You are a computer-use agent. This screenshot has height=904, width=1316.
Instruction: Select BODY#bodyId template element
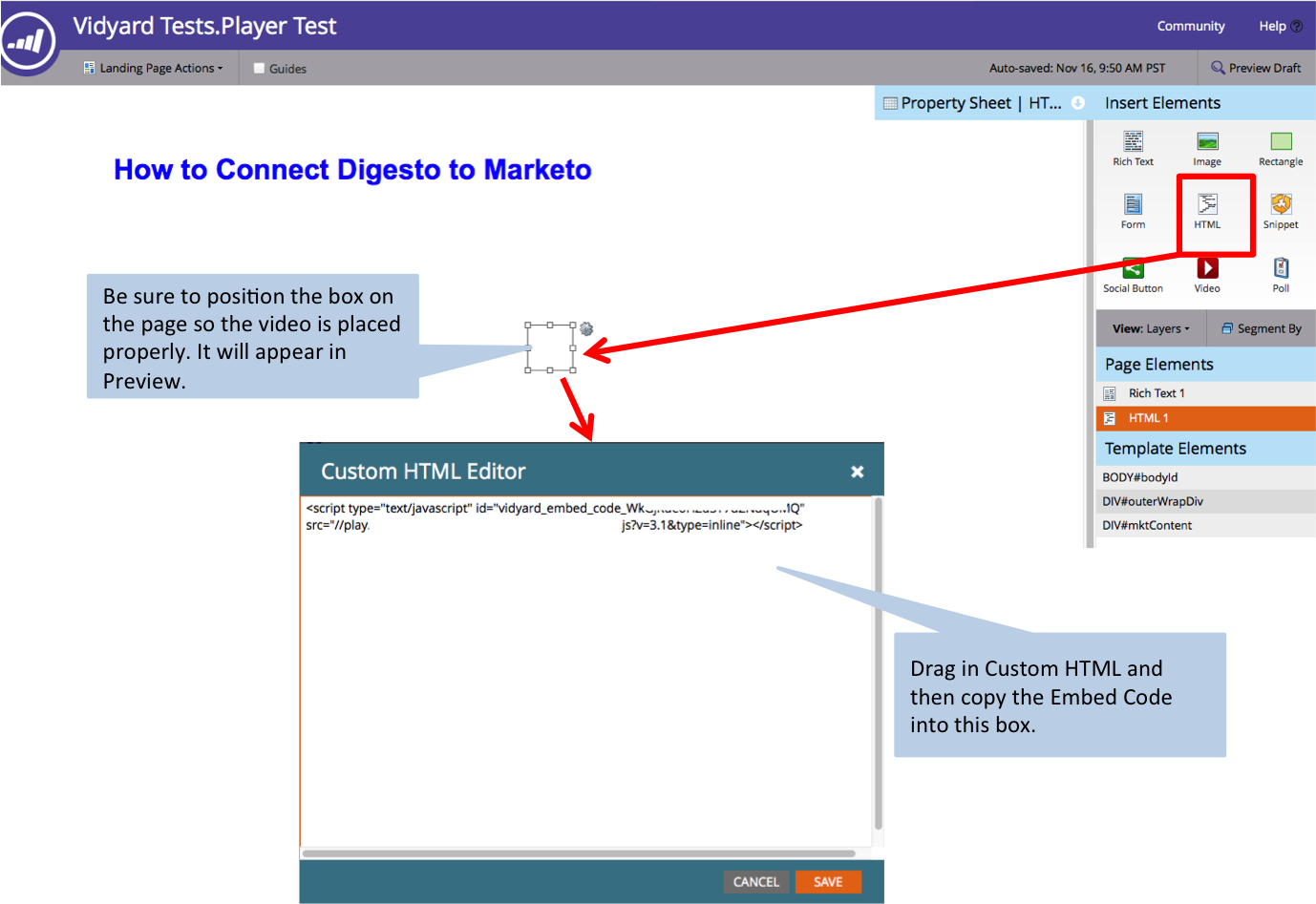coord(1206,477)
